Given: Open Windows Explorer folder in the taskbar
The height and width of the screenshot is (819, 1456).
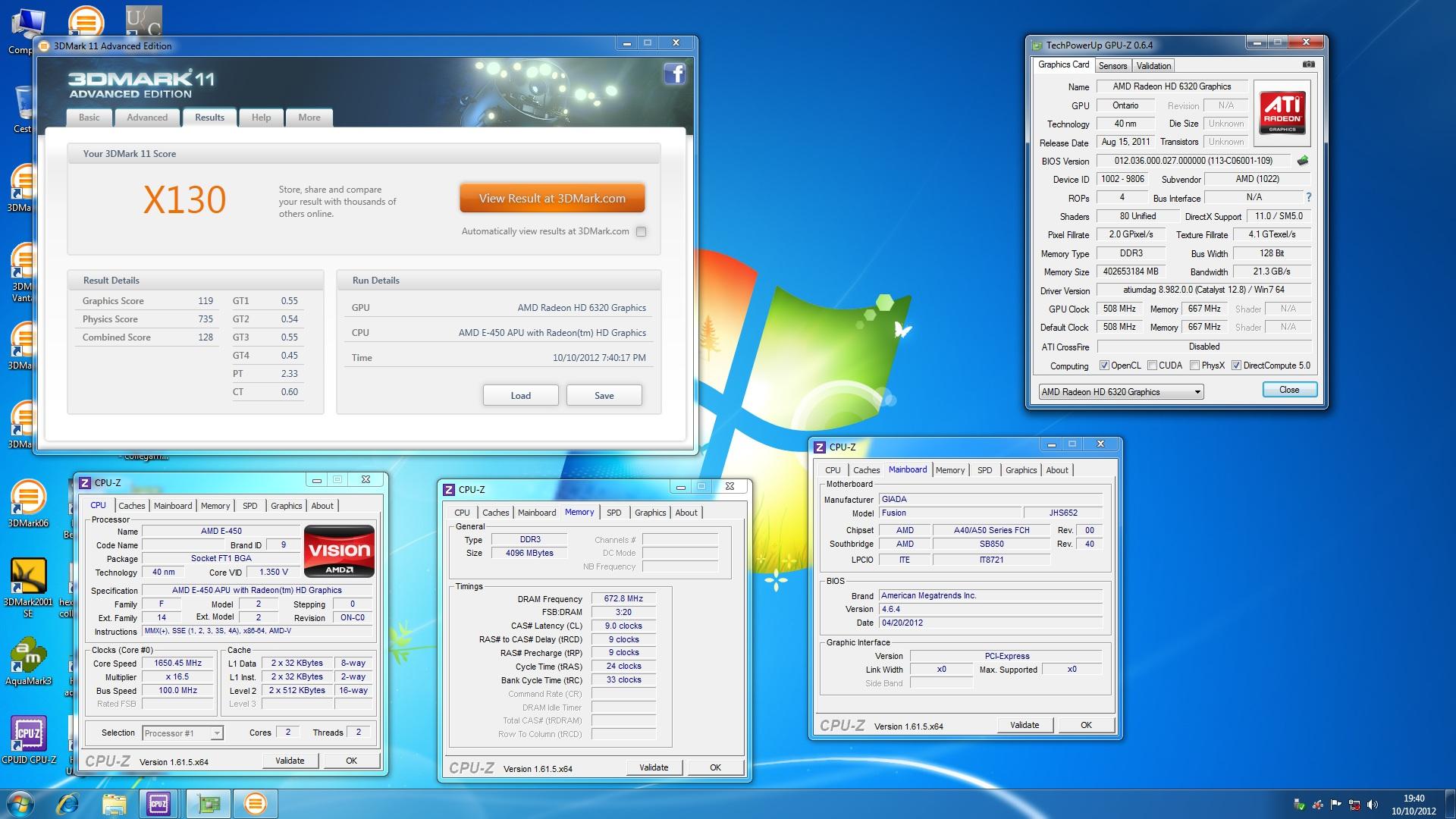Looking at the screenshot, I should coord(114,804).
